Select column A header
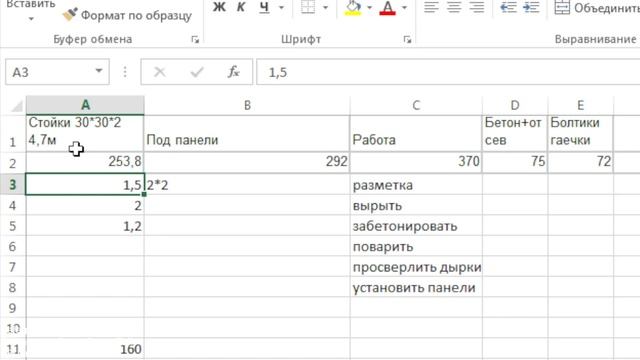640x360 pixels. click(85, 105)
